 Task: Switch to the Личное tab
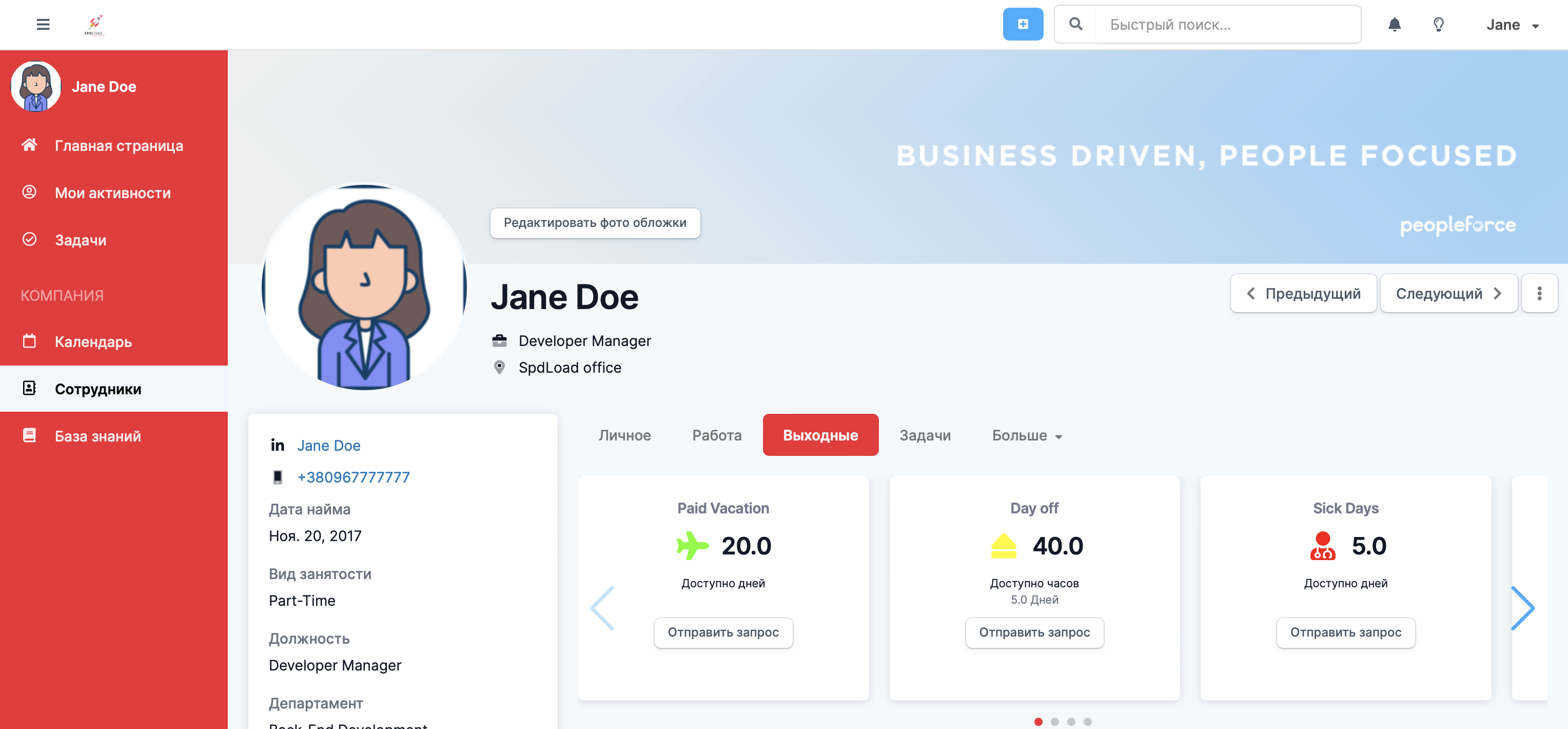(624, 435)
